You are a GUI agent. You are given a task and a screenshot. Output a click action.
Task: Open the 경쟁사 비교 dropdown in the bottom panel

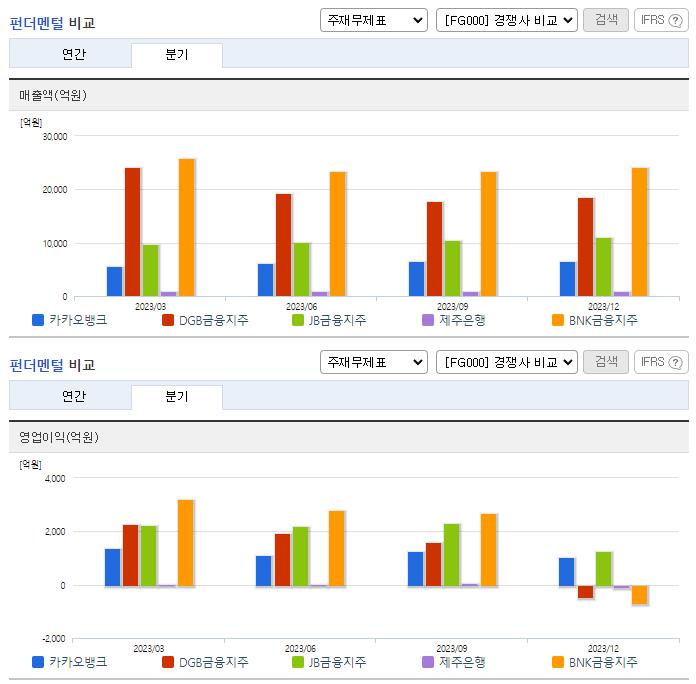[506, 362]
